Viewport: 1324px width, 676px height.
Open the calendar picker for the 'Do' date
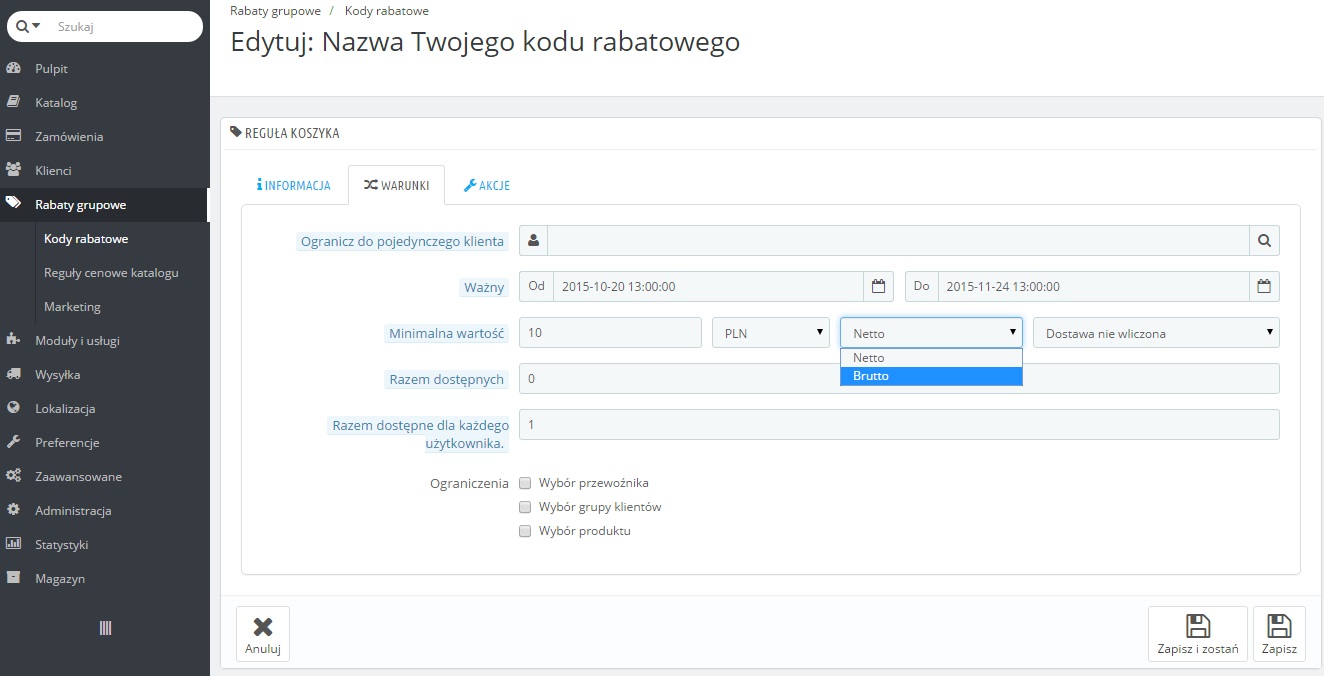pos(1264,287)
